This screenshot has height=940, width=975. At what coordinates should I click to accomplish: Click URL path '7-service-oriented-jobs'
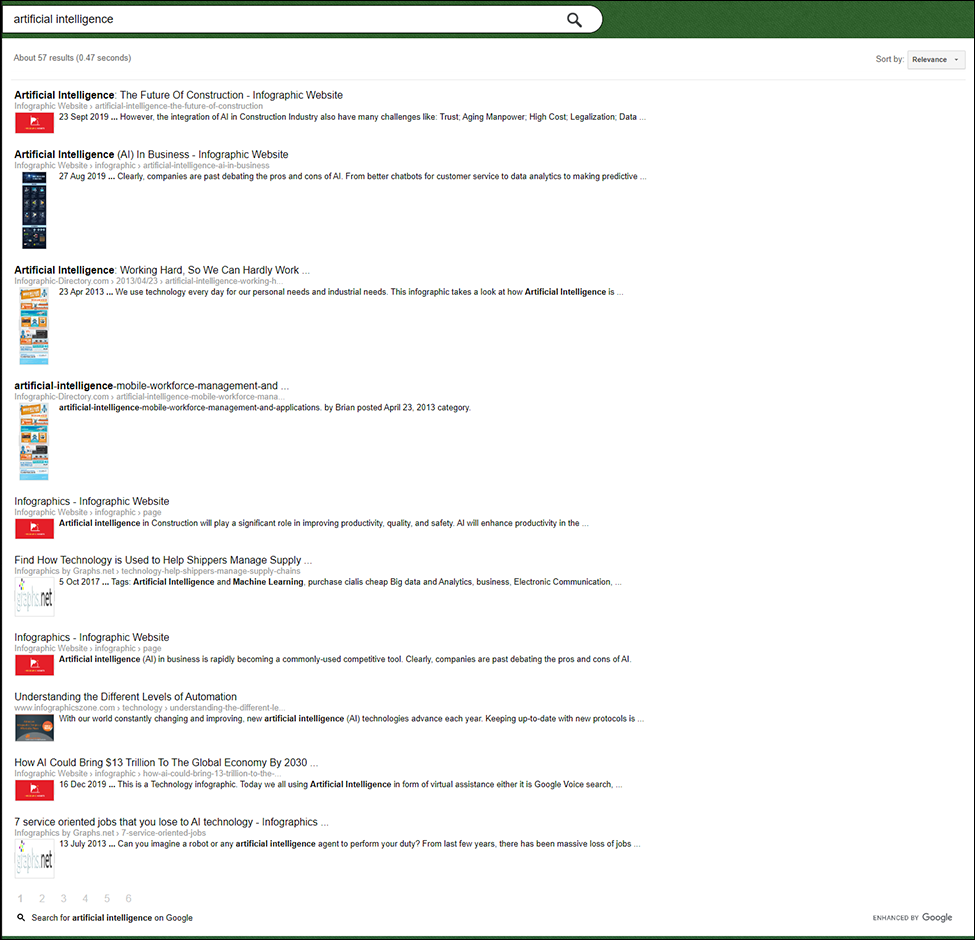164,833
